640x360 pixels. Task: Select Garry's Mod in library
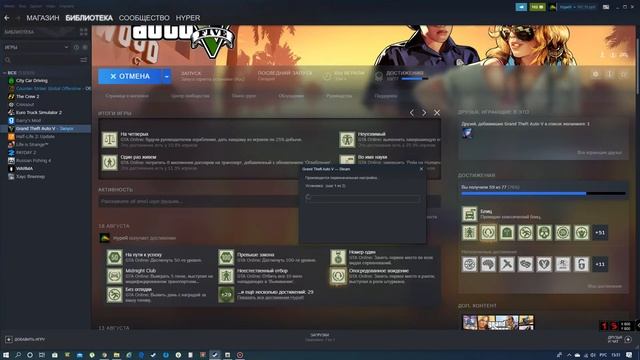pyautogui.click(x=28, y=120)
